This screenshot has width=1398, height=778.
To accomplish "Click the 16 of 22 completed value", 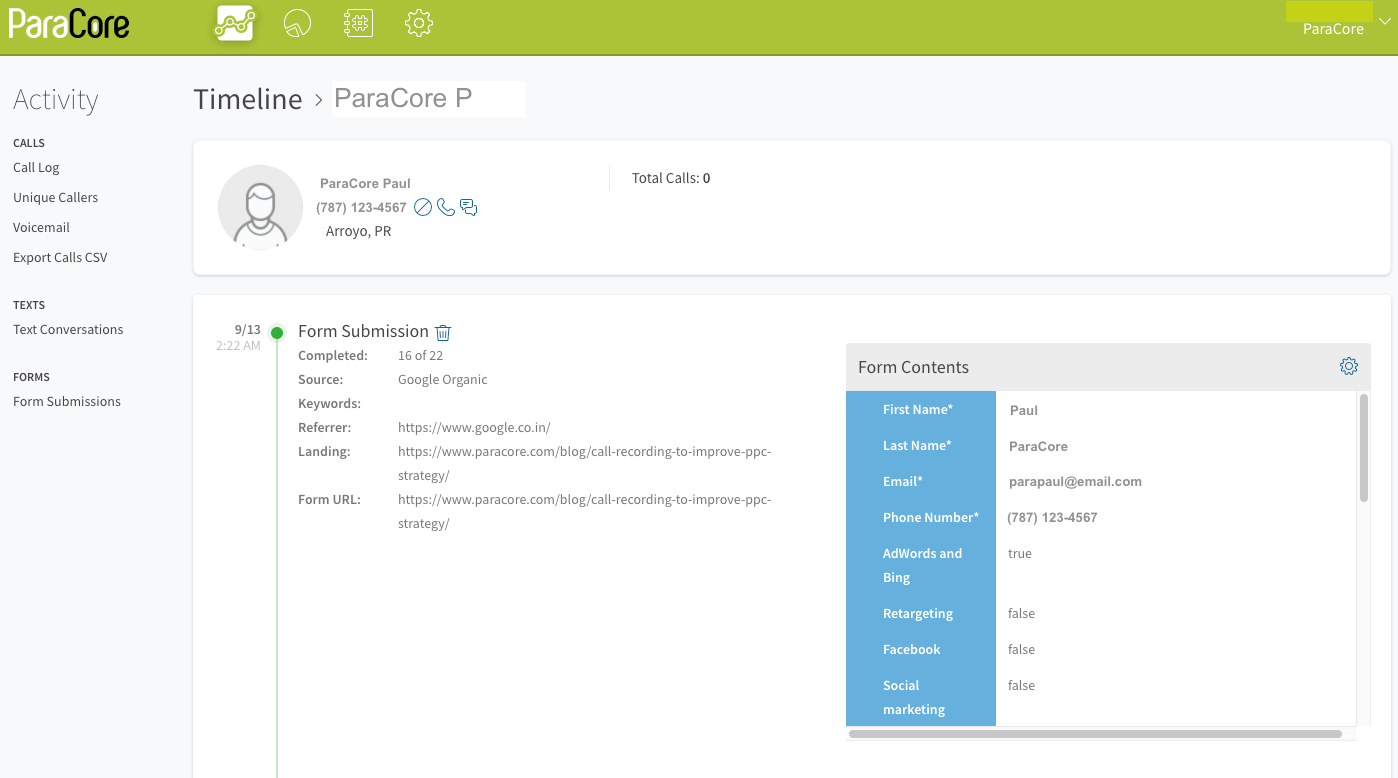I will click(420, 356).
